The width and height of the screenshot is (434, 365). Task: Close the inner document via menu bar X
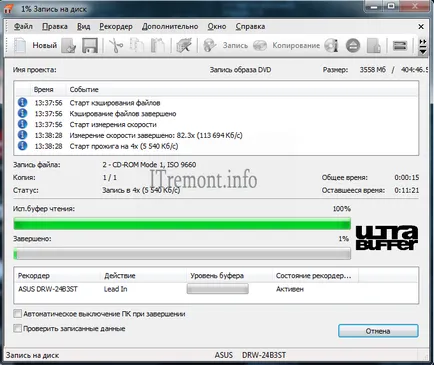point(421,26)
